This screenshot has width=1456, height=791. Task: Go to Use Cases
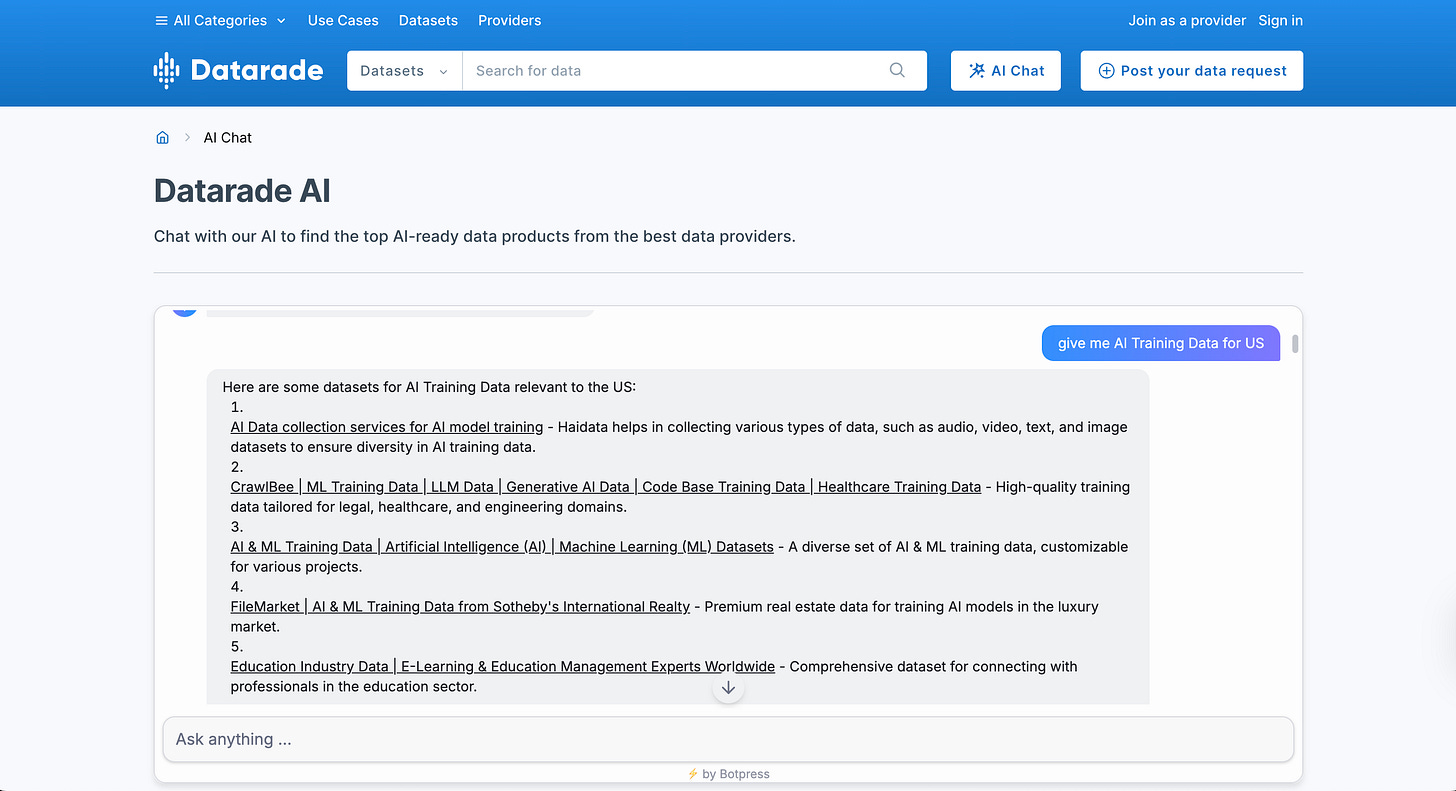click(x=343, y=20)
